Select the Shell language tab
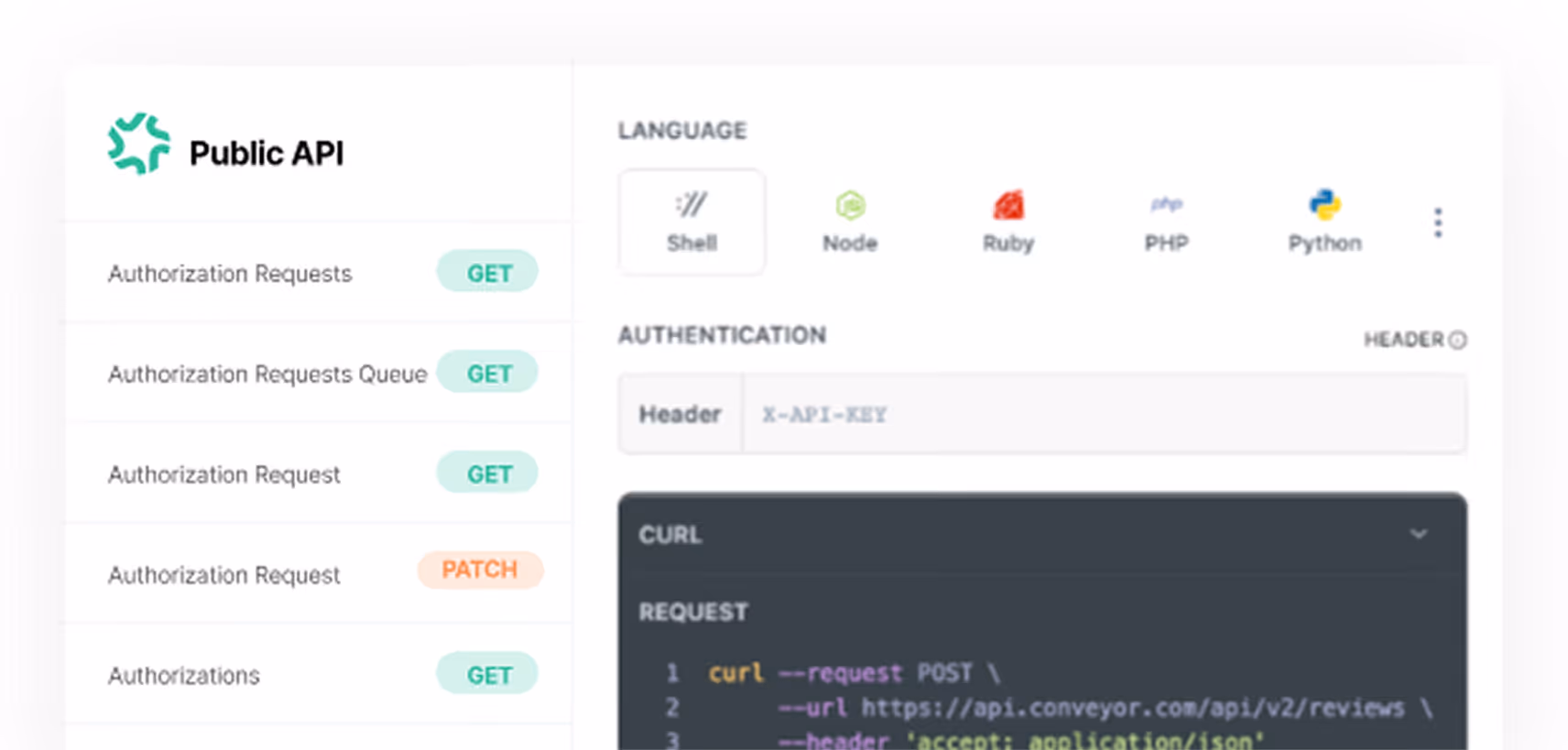 coord(692,222)
